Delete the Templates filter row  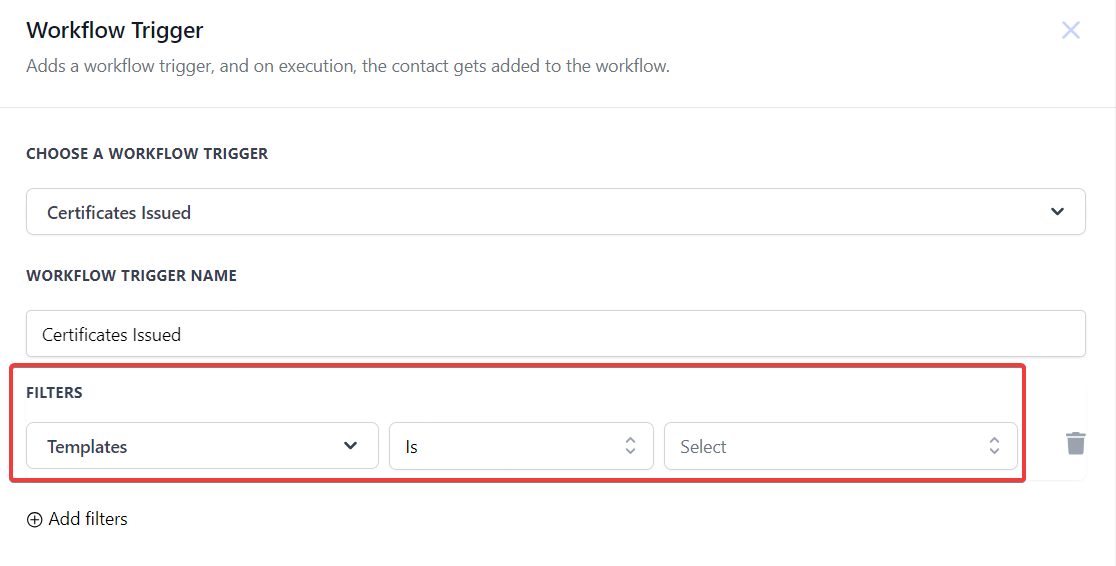pyautogui.click(x=1075, y=443)
